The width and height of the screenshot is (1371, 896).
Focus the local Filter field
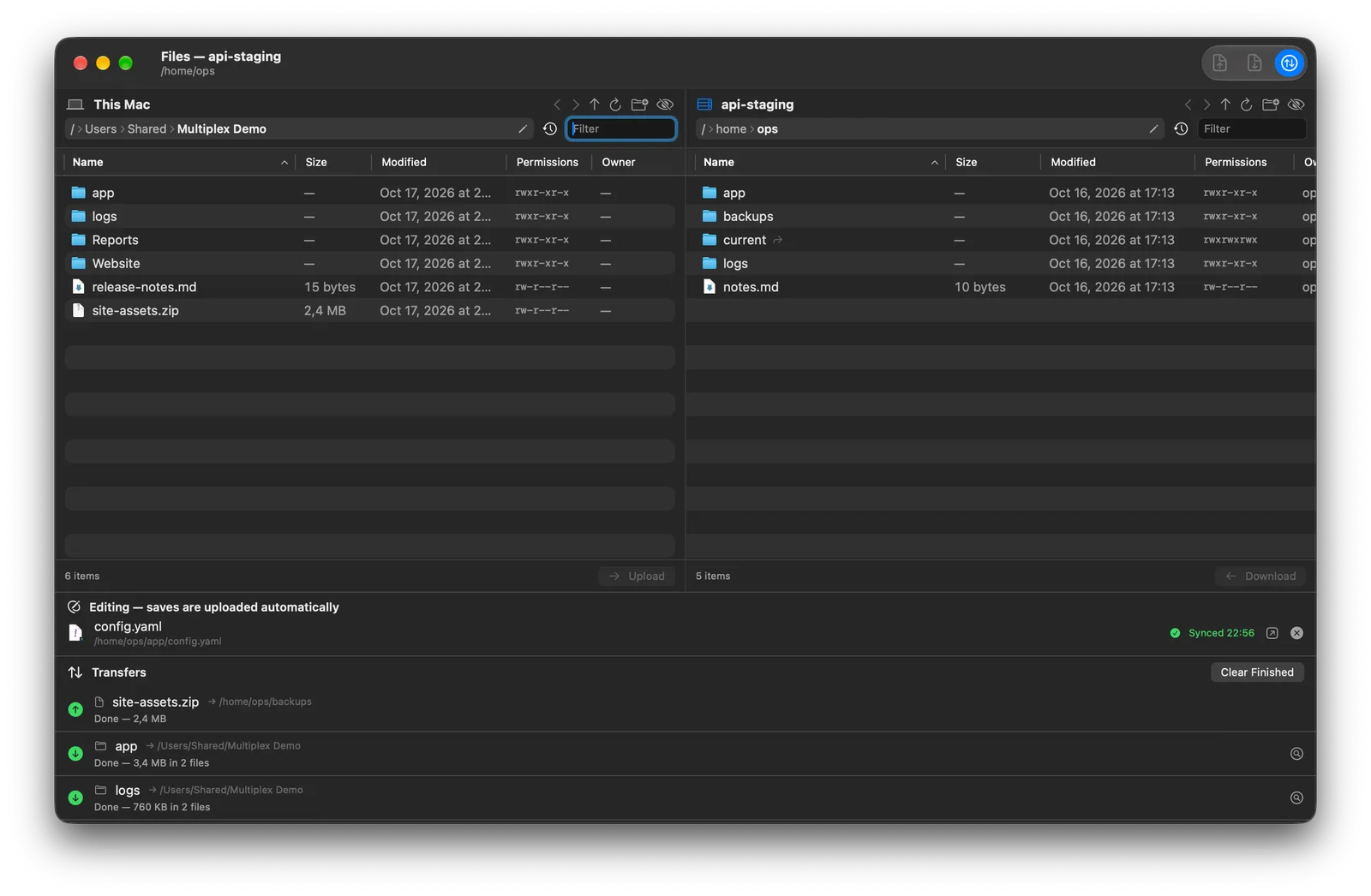click(x=621, y=129)
